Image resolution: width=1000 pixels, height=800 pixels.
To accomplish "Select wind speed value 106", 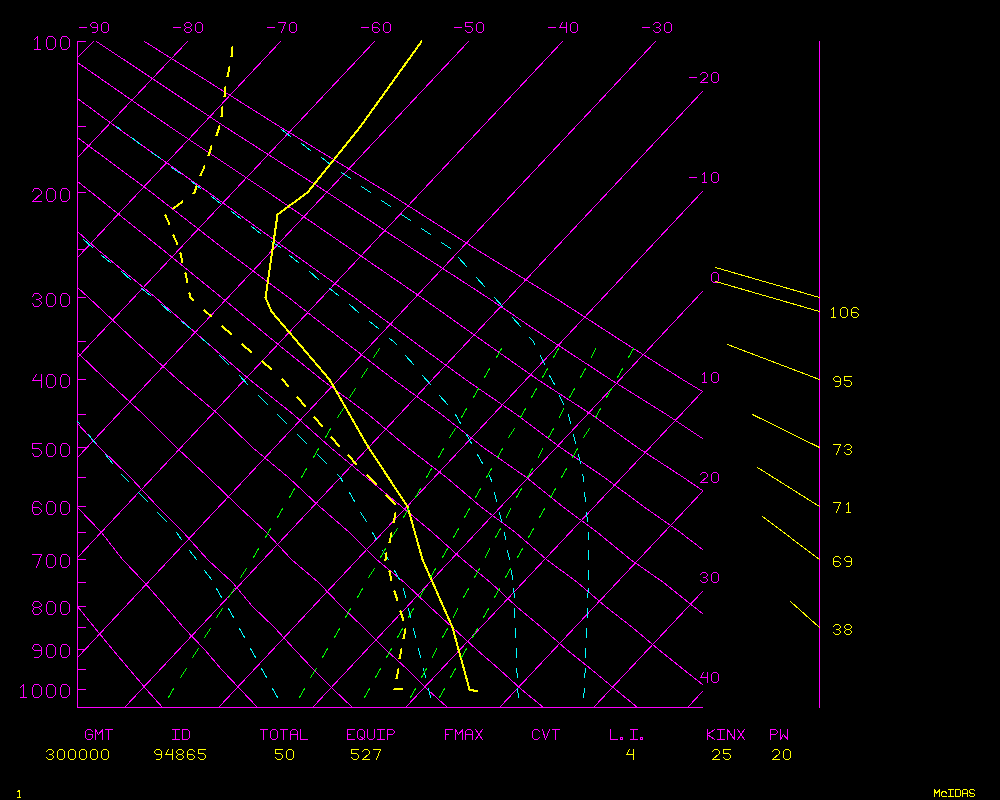I will (x=844, y=313).
